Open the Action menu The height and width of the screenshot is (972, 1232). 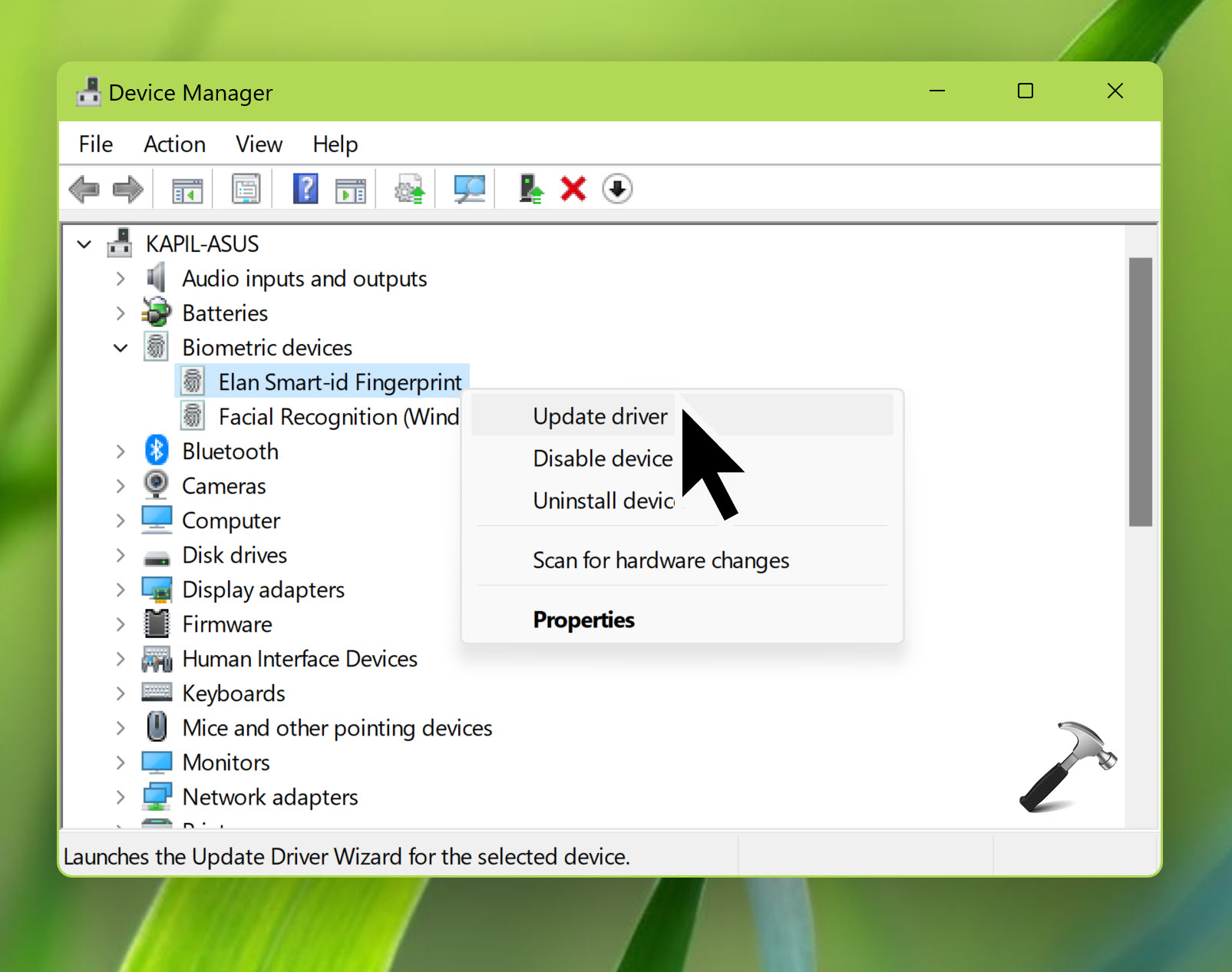pos(174,144)
